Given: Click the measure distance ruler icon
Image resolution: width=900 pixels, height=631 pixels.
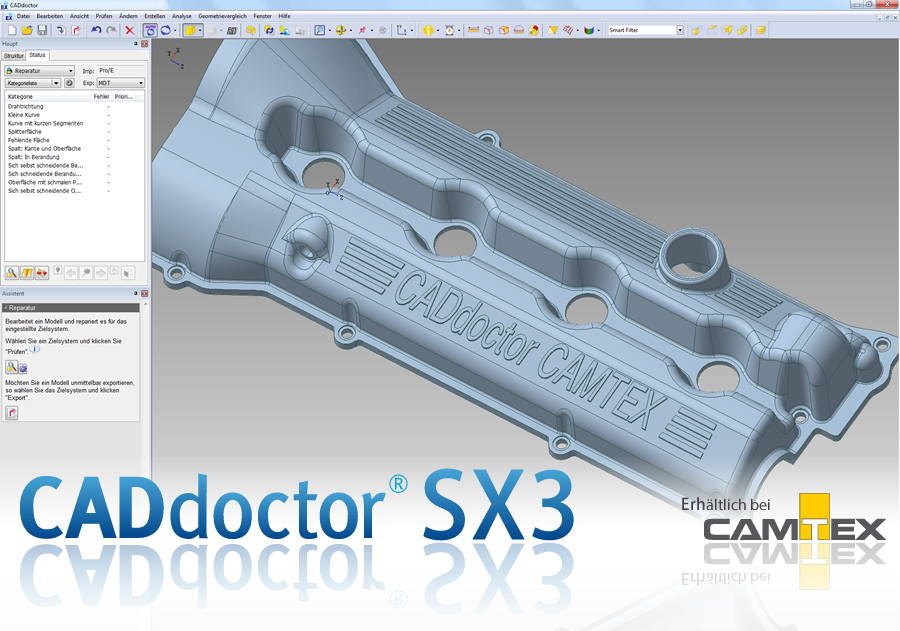Looking at the screenshot, I should [474, 30].
